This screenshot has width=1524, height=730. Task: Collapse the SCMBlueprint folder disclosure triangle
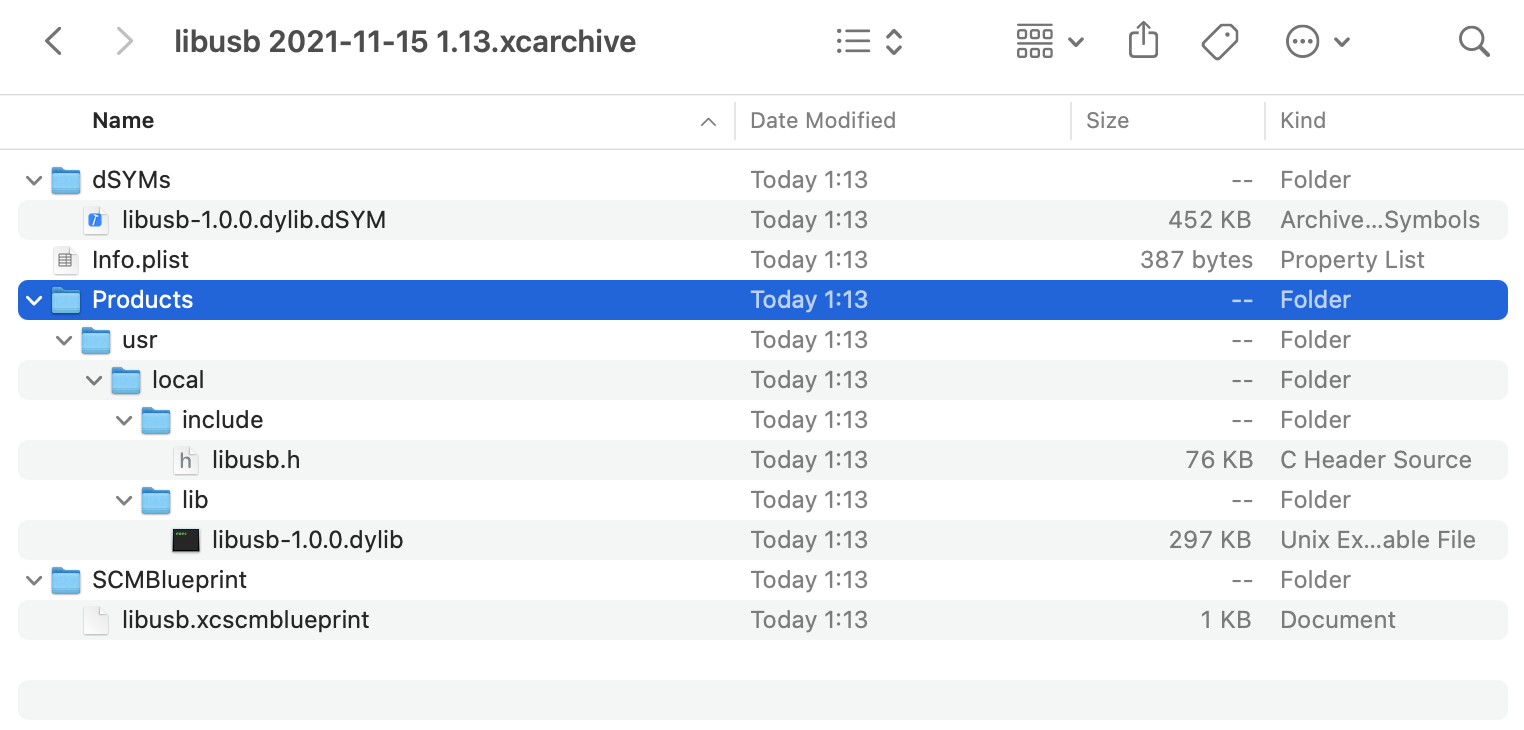[x=34, y=580]
